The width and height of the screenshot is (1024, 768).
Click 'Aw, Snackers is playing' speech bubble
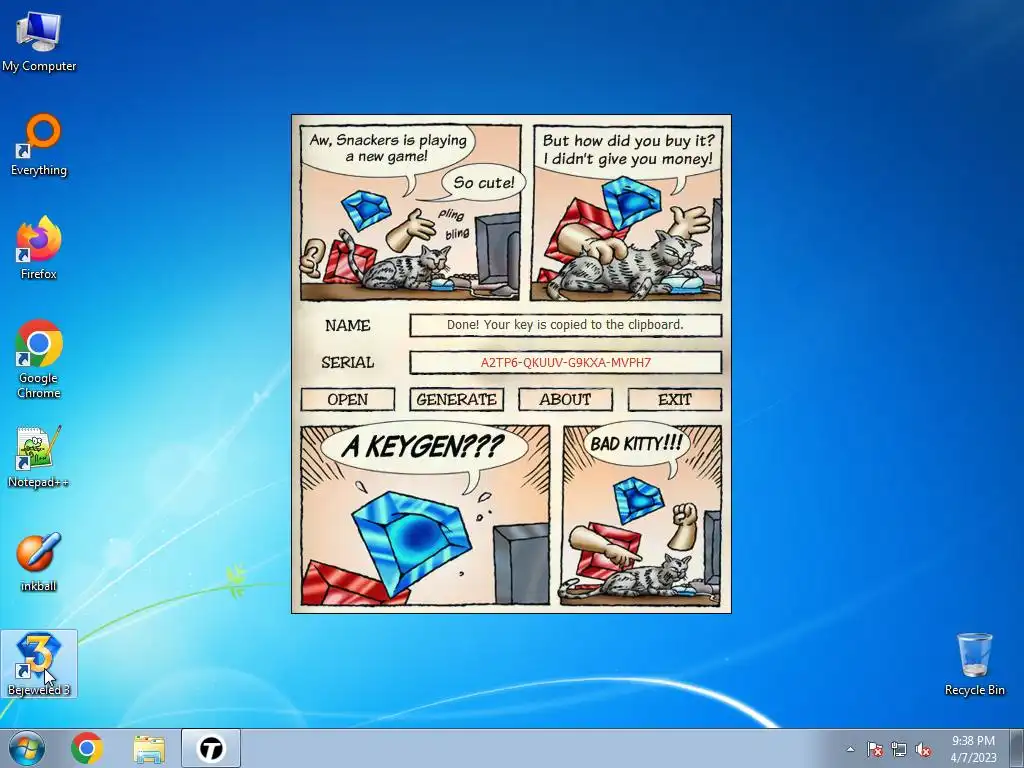(387, 148)
